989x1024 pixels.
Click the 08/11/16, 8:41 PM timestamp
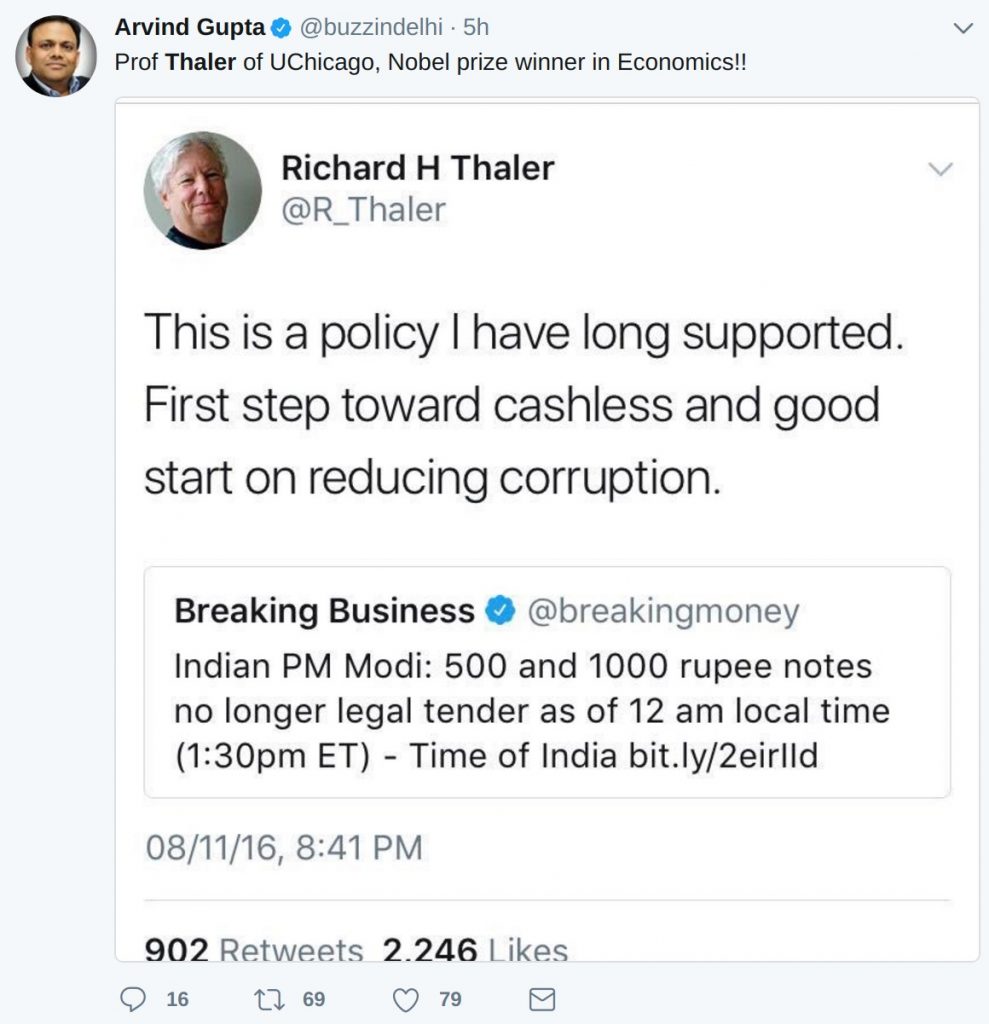click(284, 847)
